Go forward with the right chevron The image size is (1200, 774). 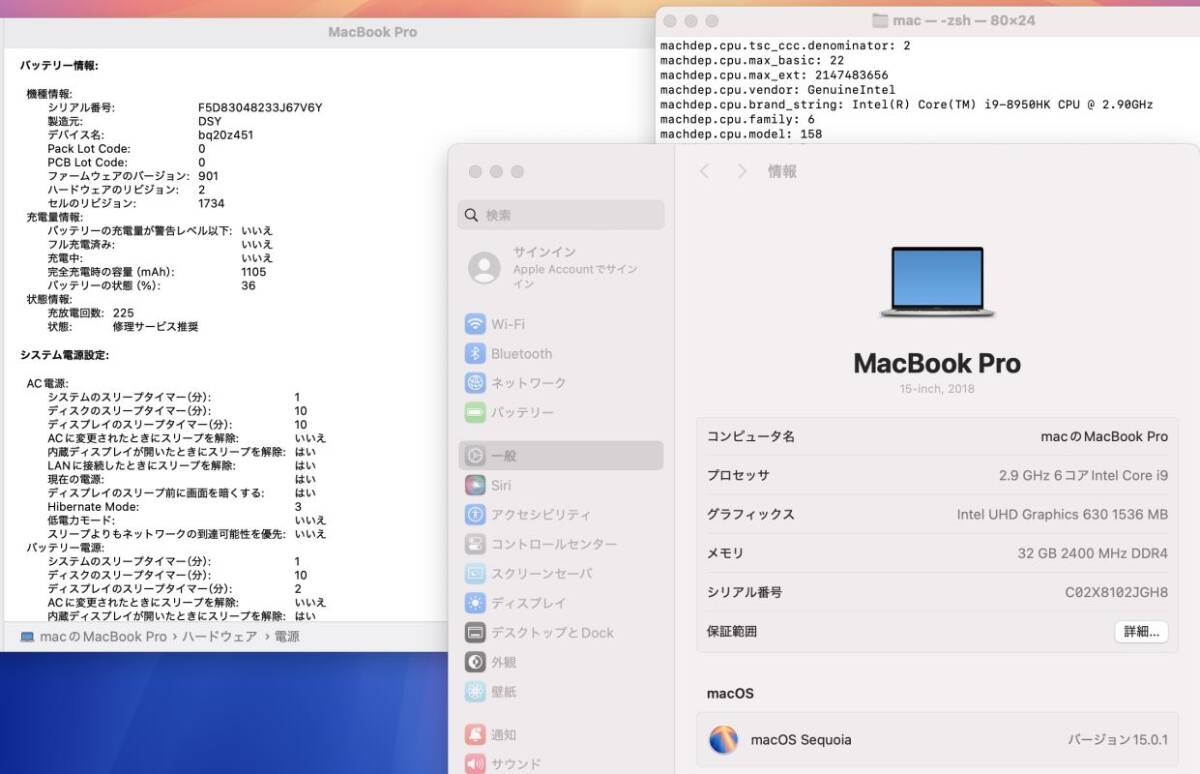742,171
